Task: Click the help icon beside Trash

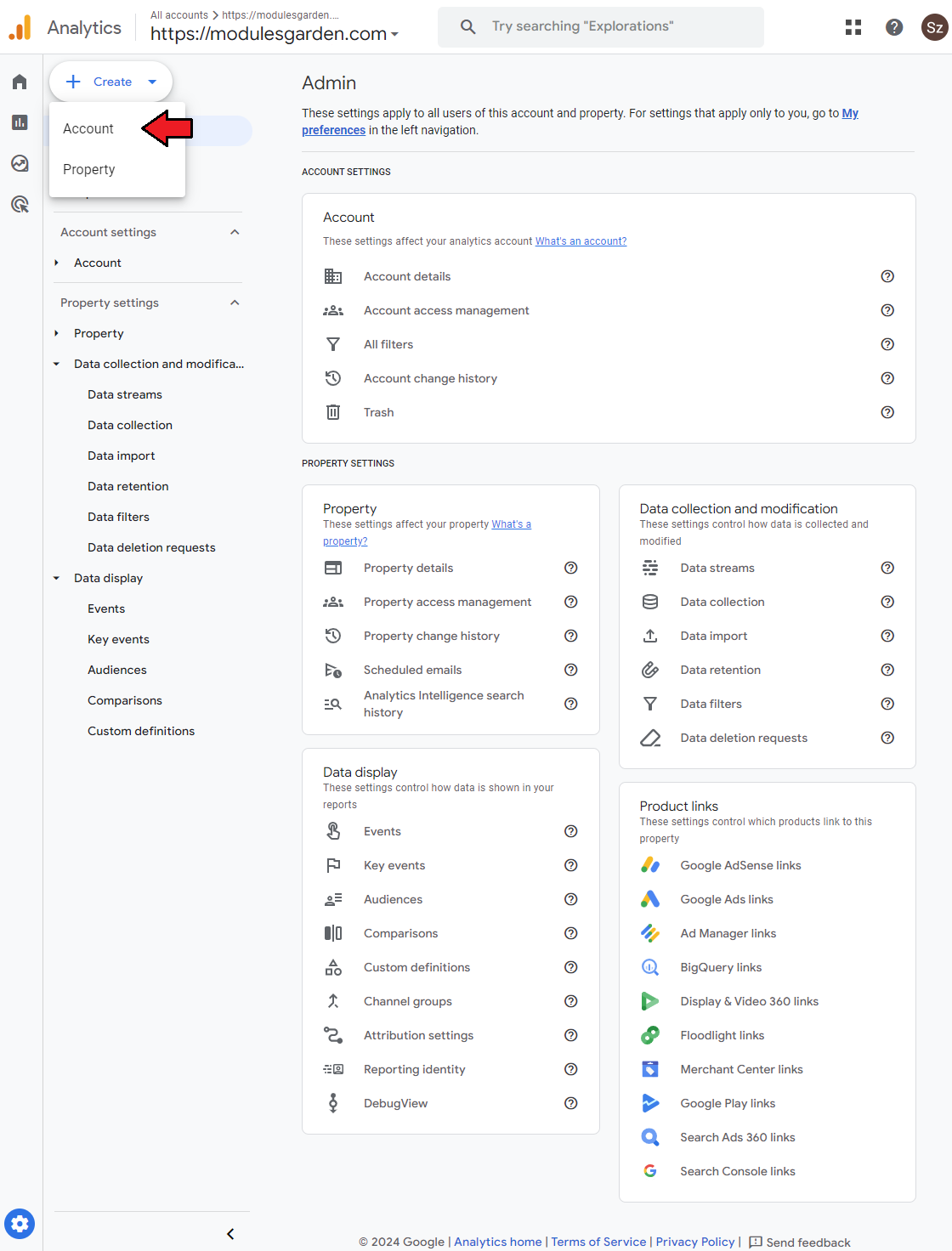Action: click(887, 412)
